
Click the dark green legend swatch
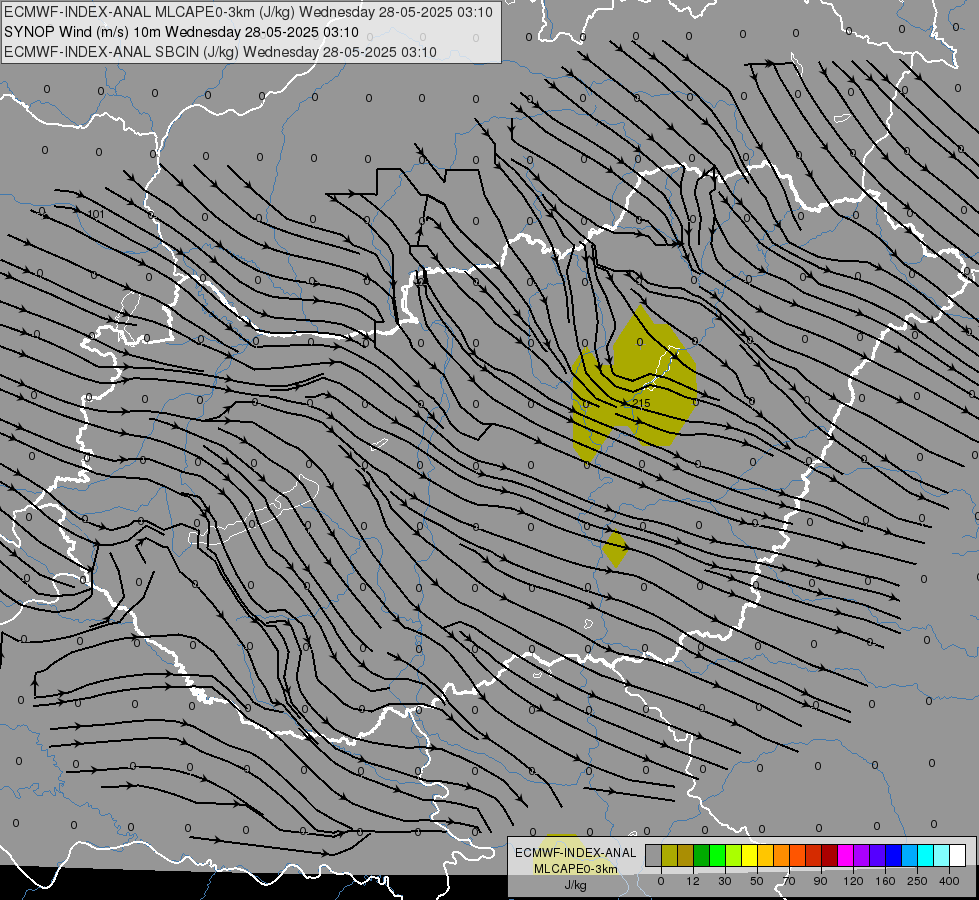(x=702, y=855)
